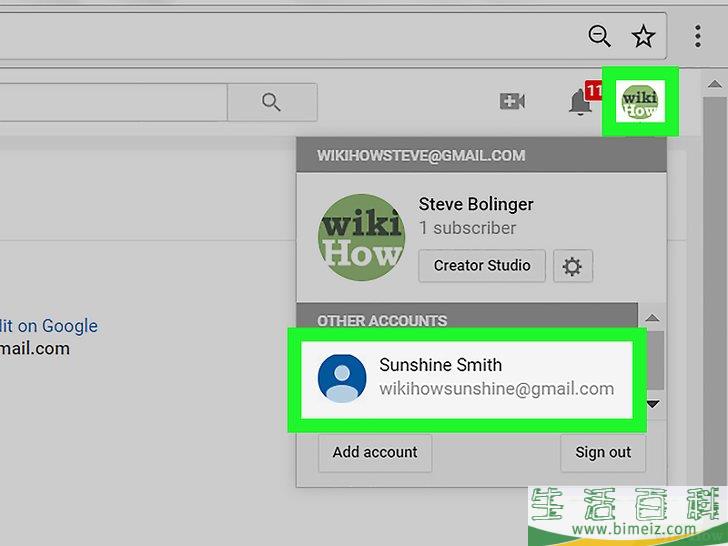
Task: Click the large wikiHow profile picture
Action: pos(361,237)
